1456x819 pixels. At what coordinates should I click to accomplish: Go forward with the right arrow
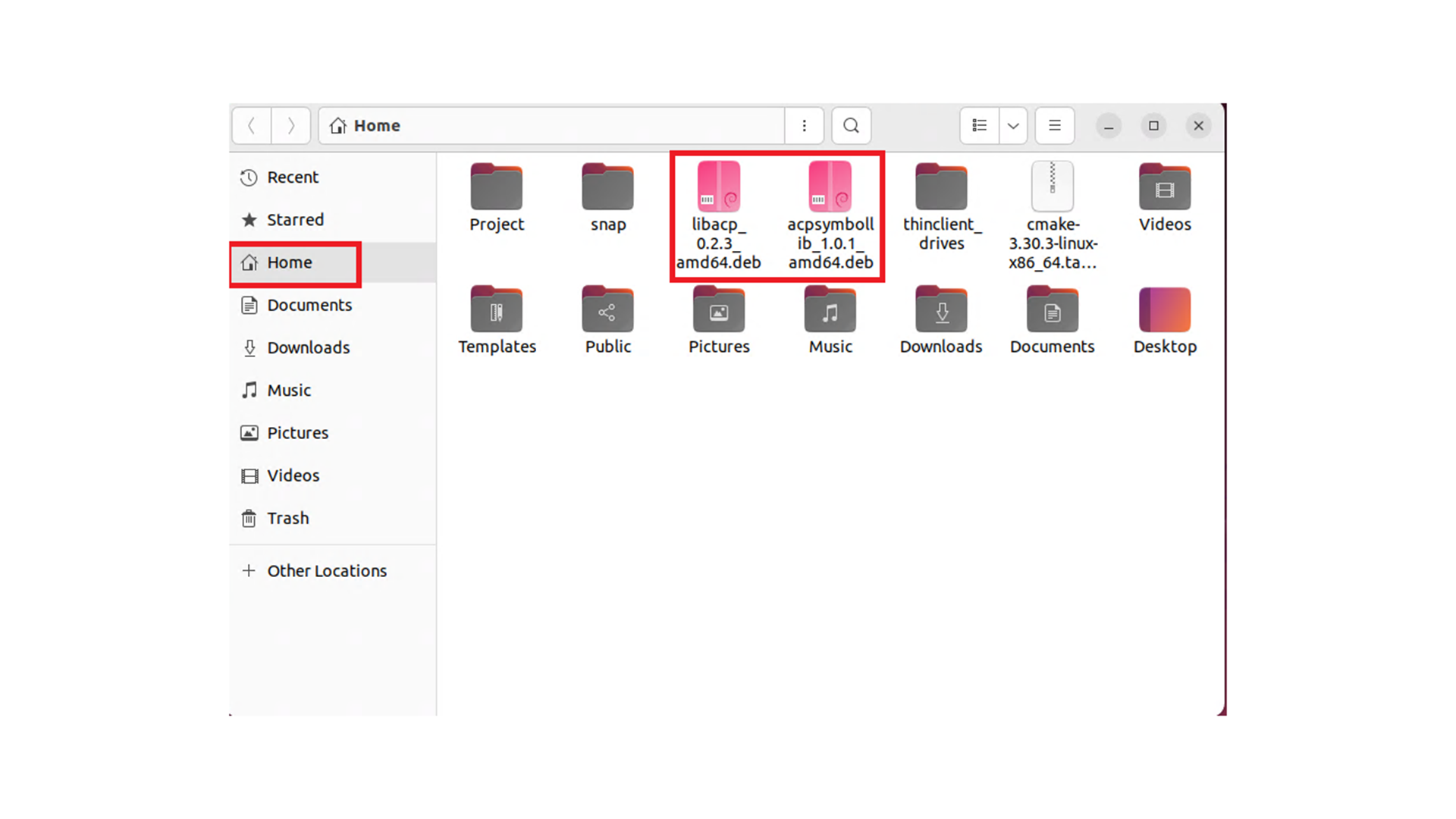pyautogui.click(x=291, y=126)
